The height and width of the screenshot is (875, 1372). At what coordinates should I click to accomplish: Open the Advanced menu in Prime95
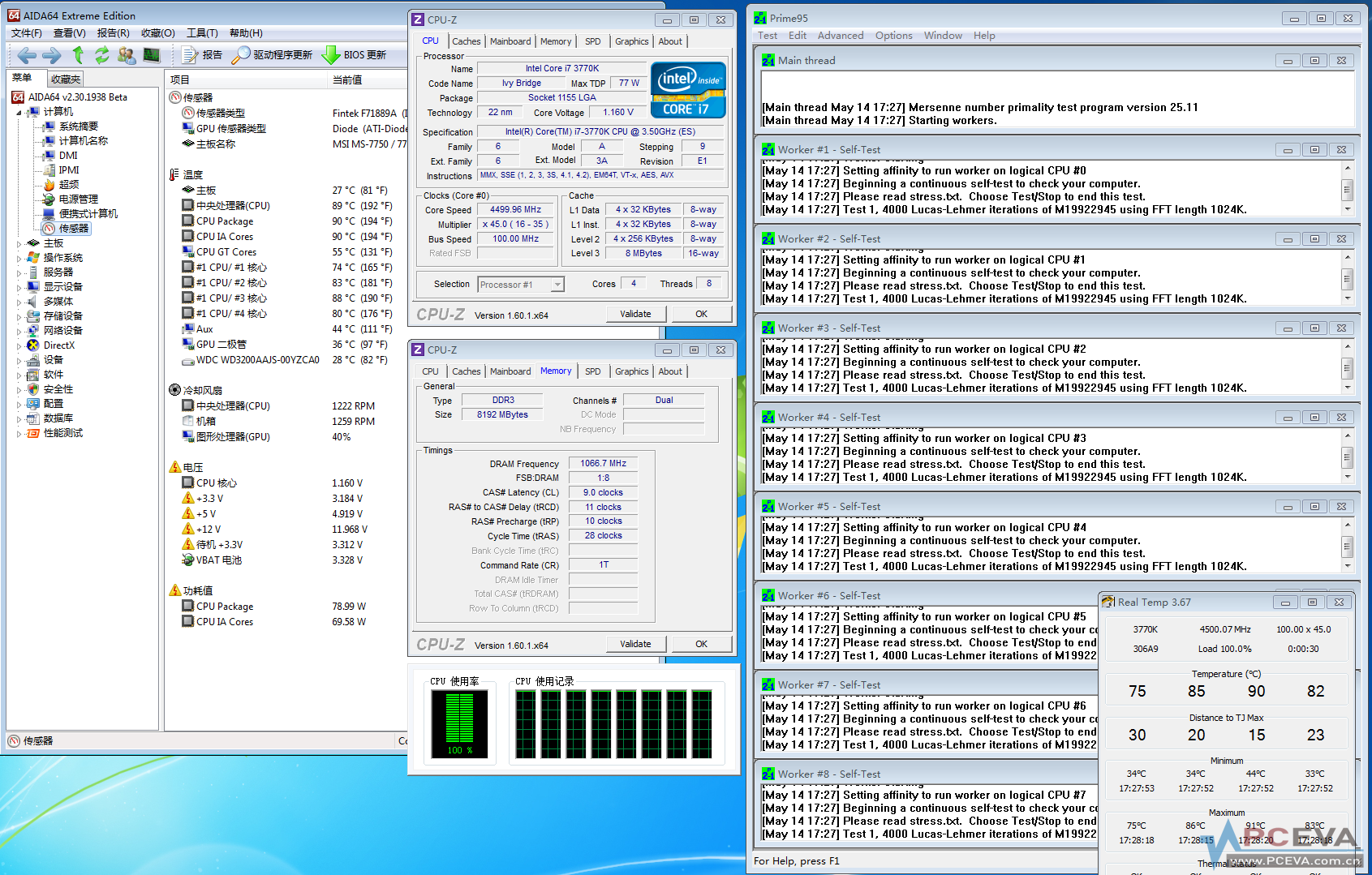pos(840,36)
